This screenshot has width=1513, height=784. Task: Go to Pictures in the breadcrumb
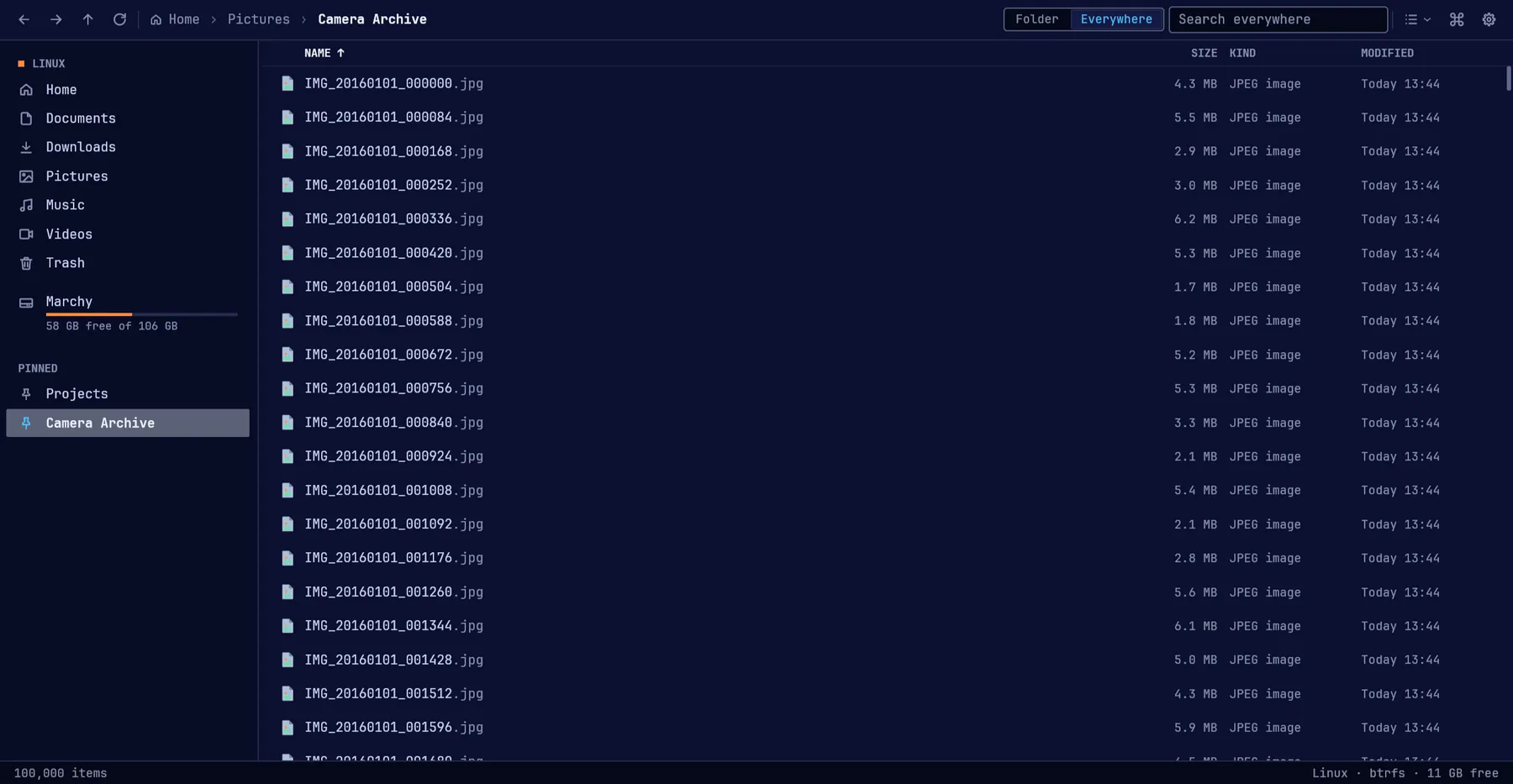[258, 19]
